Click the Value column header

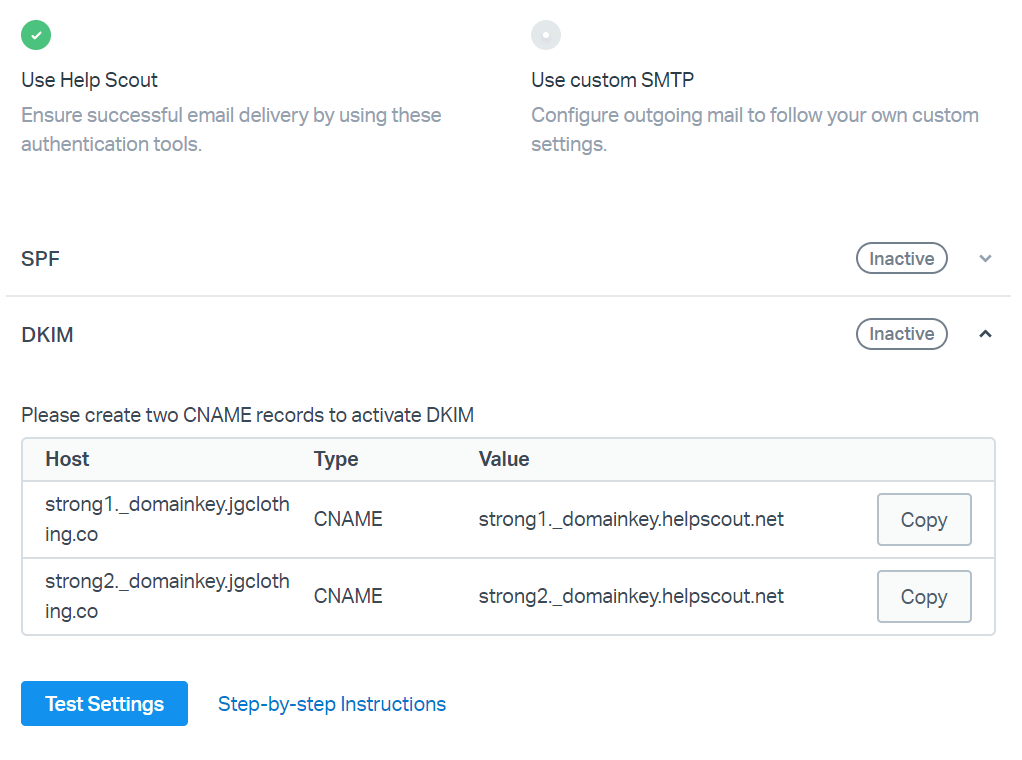pos(504,459)
